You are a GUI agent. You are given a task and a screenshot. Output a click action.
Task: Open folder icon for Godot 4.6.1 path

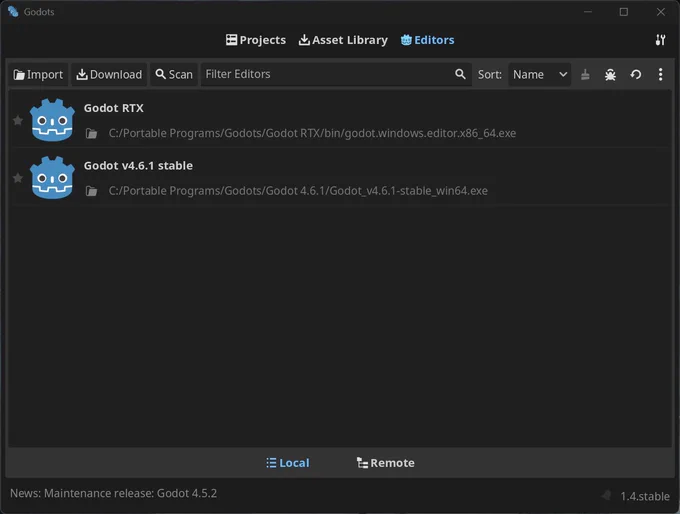point(92,191)
